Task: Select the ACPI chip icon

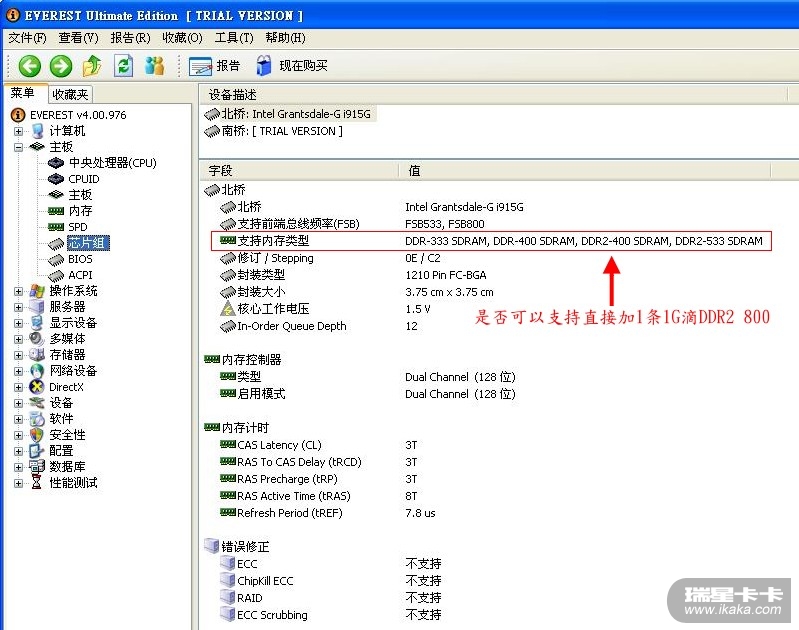Action: [56, 276]
